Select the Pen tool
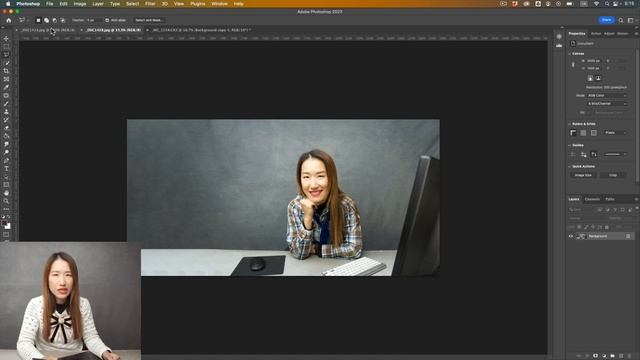 click(6, 160)
